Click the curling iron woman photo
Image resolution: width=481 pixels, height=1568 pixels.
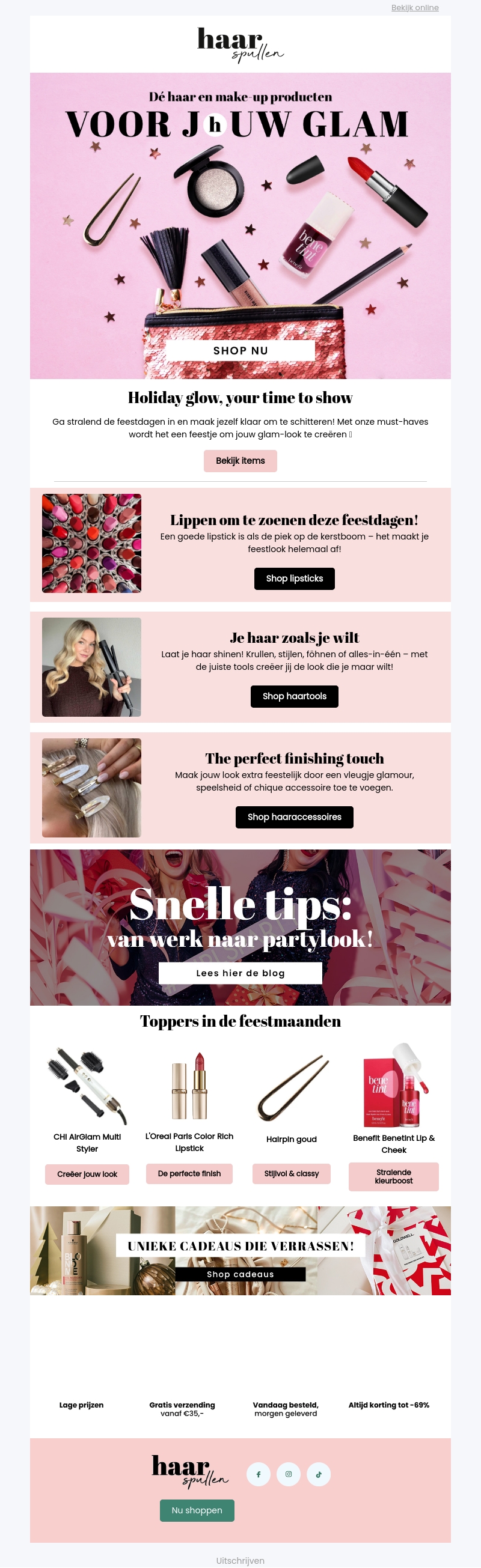[x=91, y=667]
